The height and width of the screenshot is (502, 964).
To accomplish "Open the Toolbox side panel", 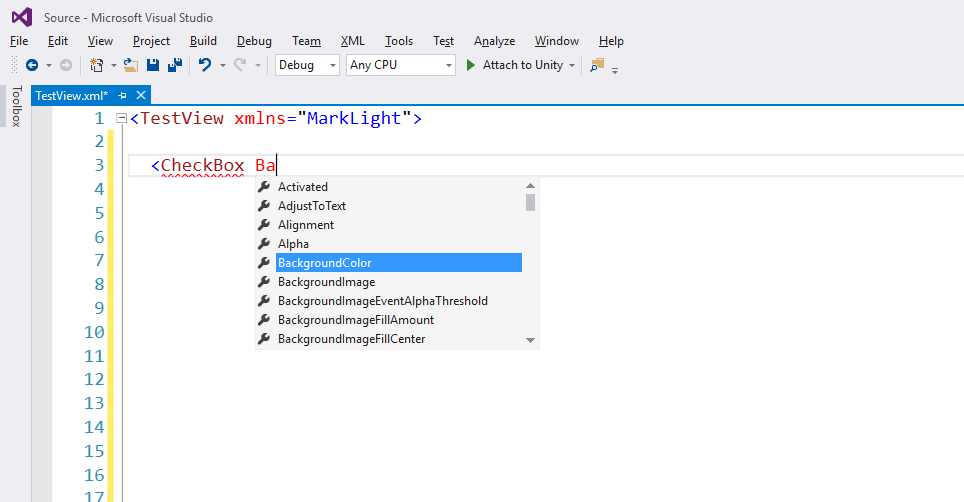I will 17,106.
